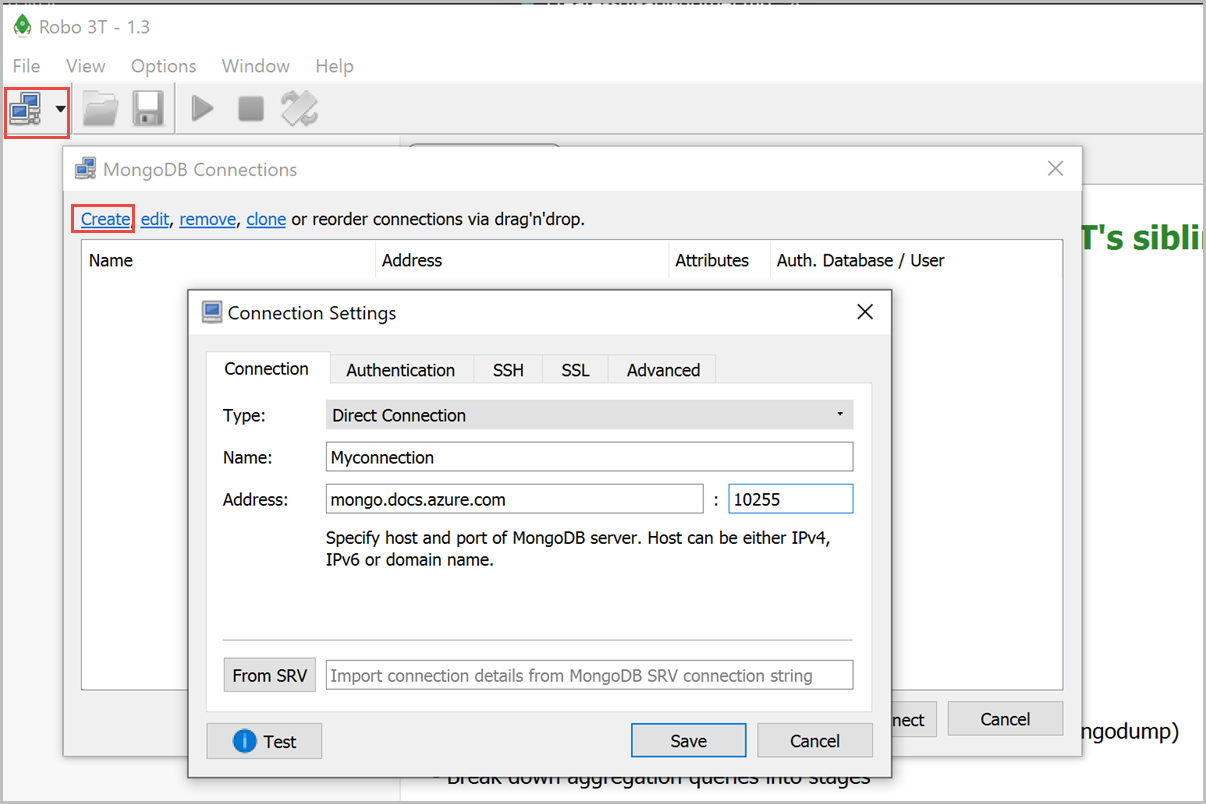The width and height of the screenshot is (1206, 804).
Task: Expand the Type Direct Connection dropdown
Action: (x=590, y=415)
